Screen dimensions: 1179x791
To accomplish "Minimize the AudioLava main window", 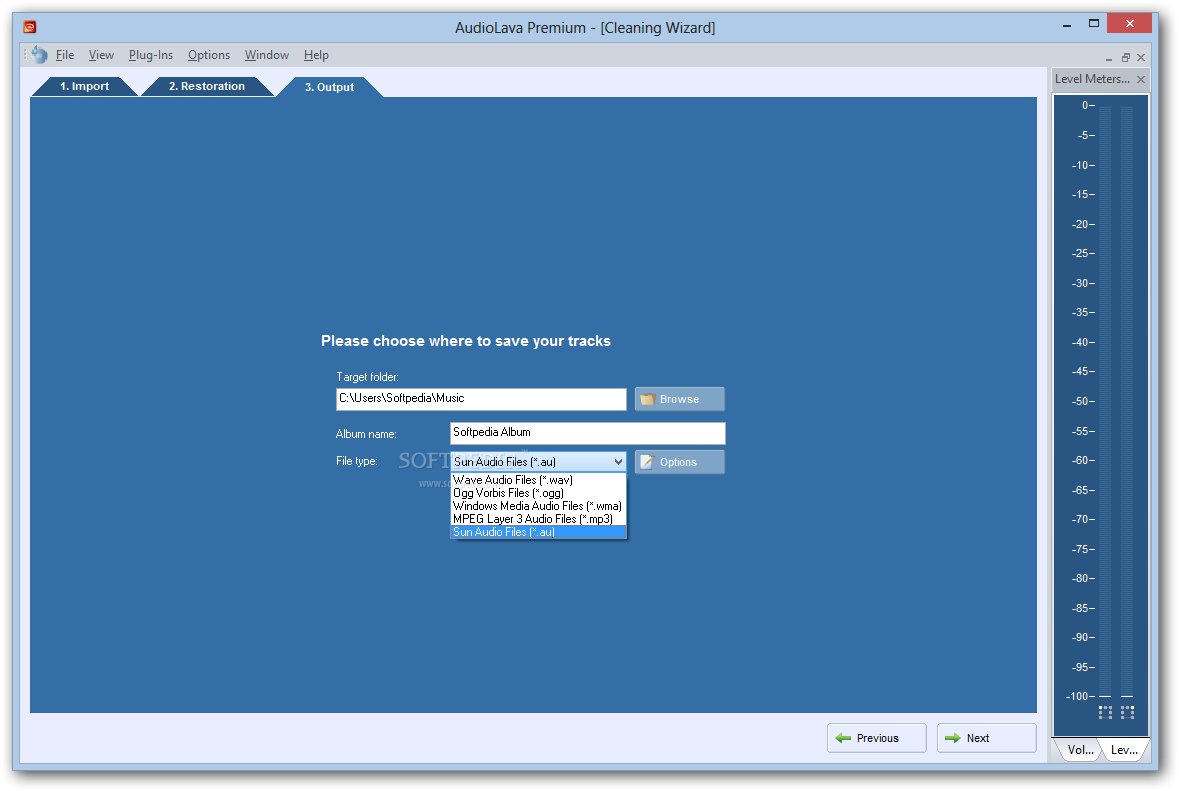I will (1067, 24).
